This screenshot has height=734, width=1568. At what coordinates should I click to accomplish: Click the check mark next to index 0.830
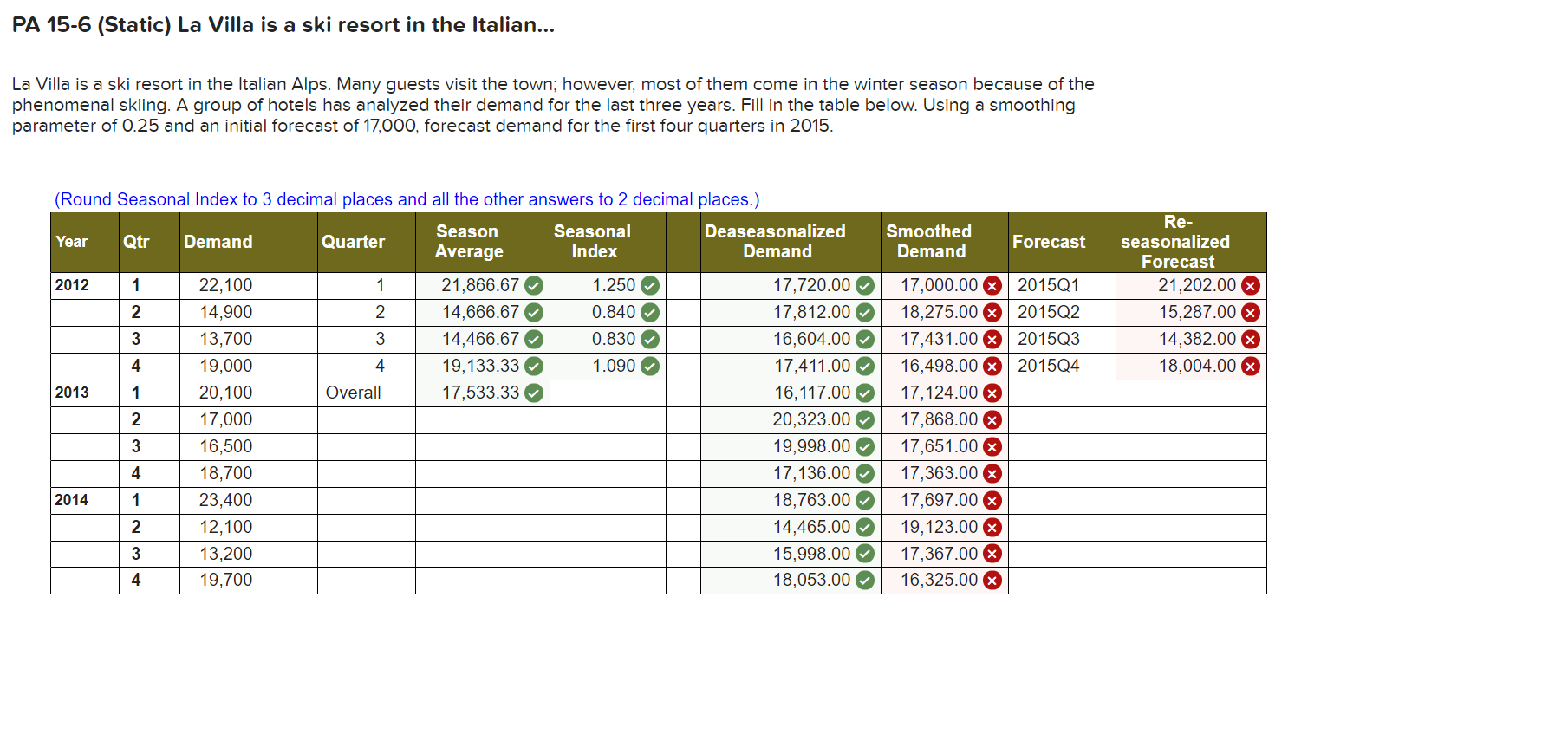650,340
